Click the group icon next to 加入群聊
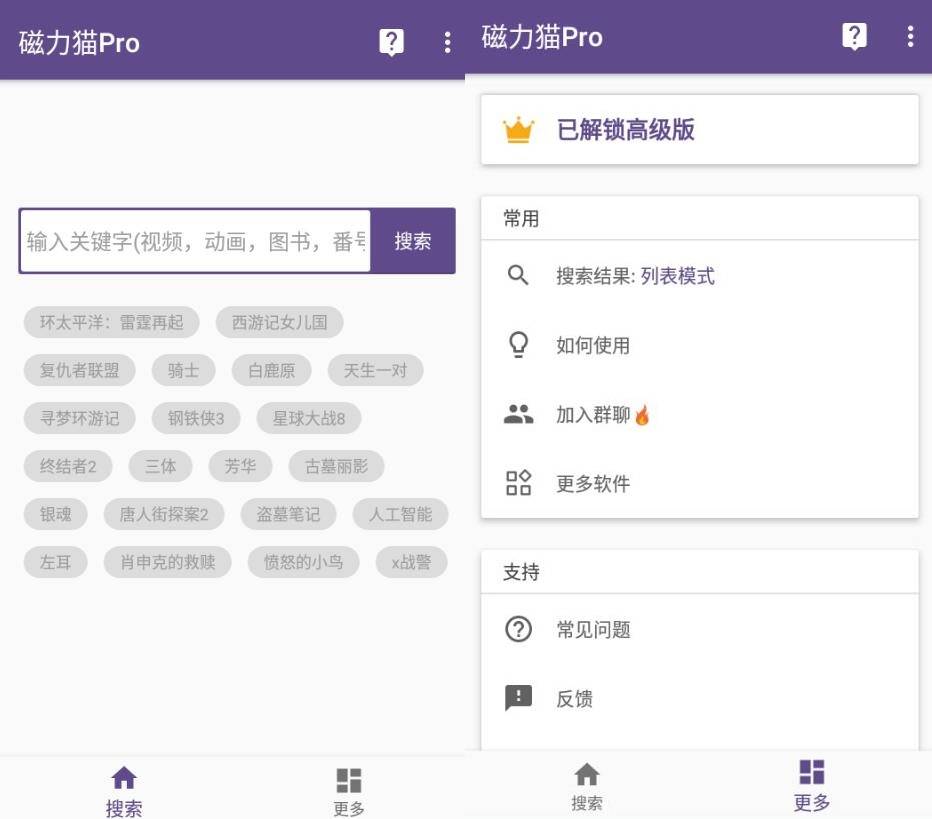The width and height of the screenshot is (932, 819). click(x=518, y=414)
